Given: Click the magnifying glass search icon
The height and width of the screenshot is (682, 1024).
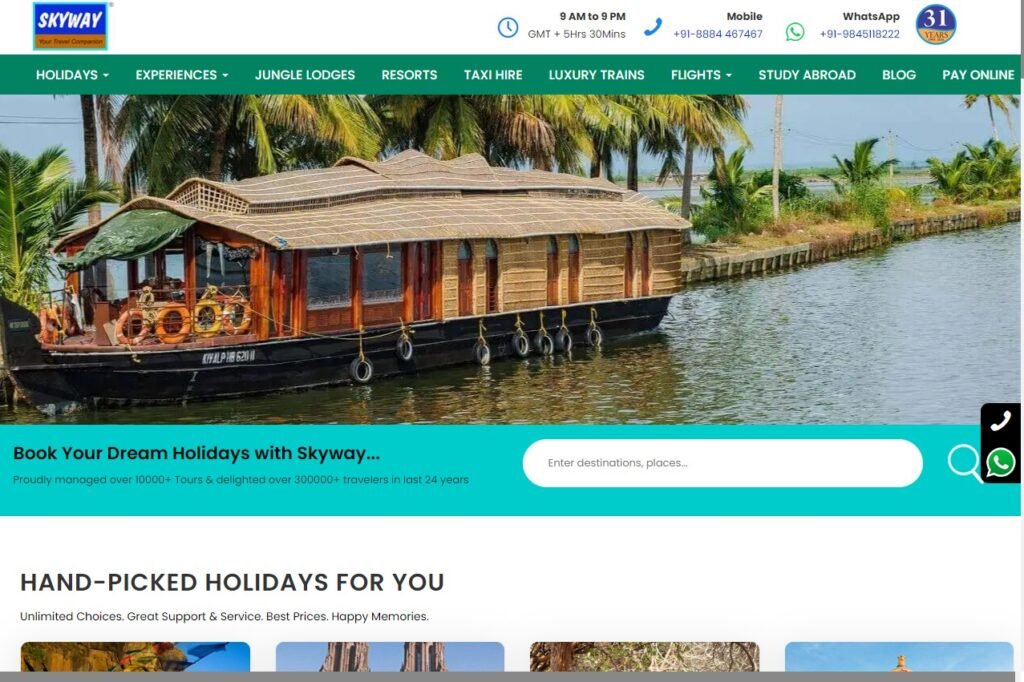Looking at the screenshot, I should [965, 462].
